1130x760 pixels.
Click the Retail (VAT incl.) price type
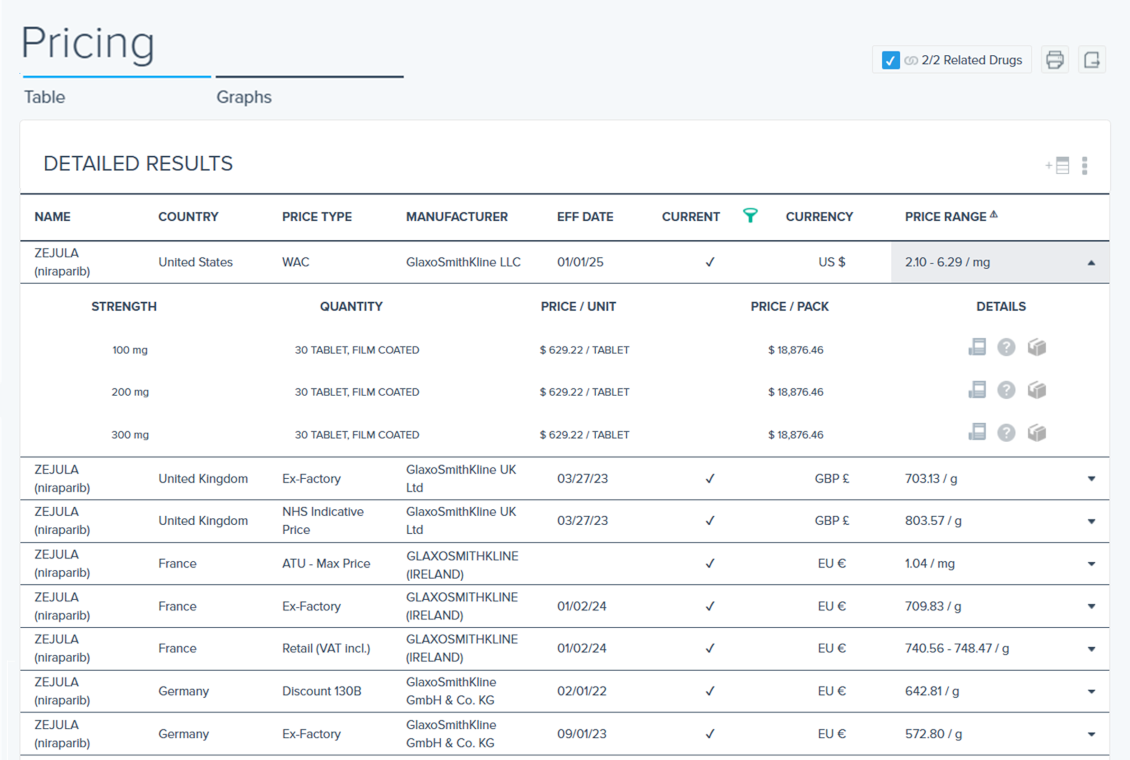tap(326, 648)
